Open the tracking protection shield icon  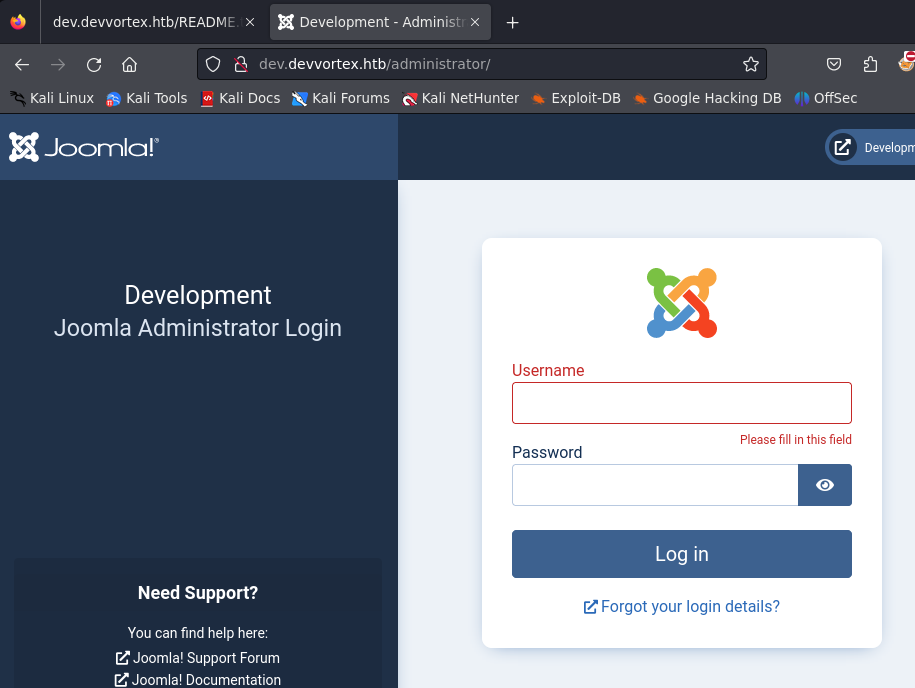(212, 65)
